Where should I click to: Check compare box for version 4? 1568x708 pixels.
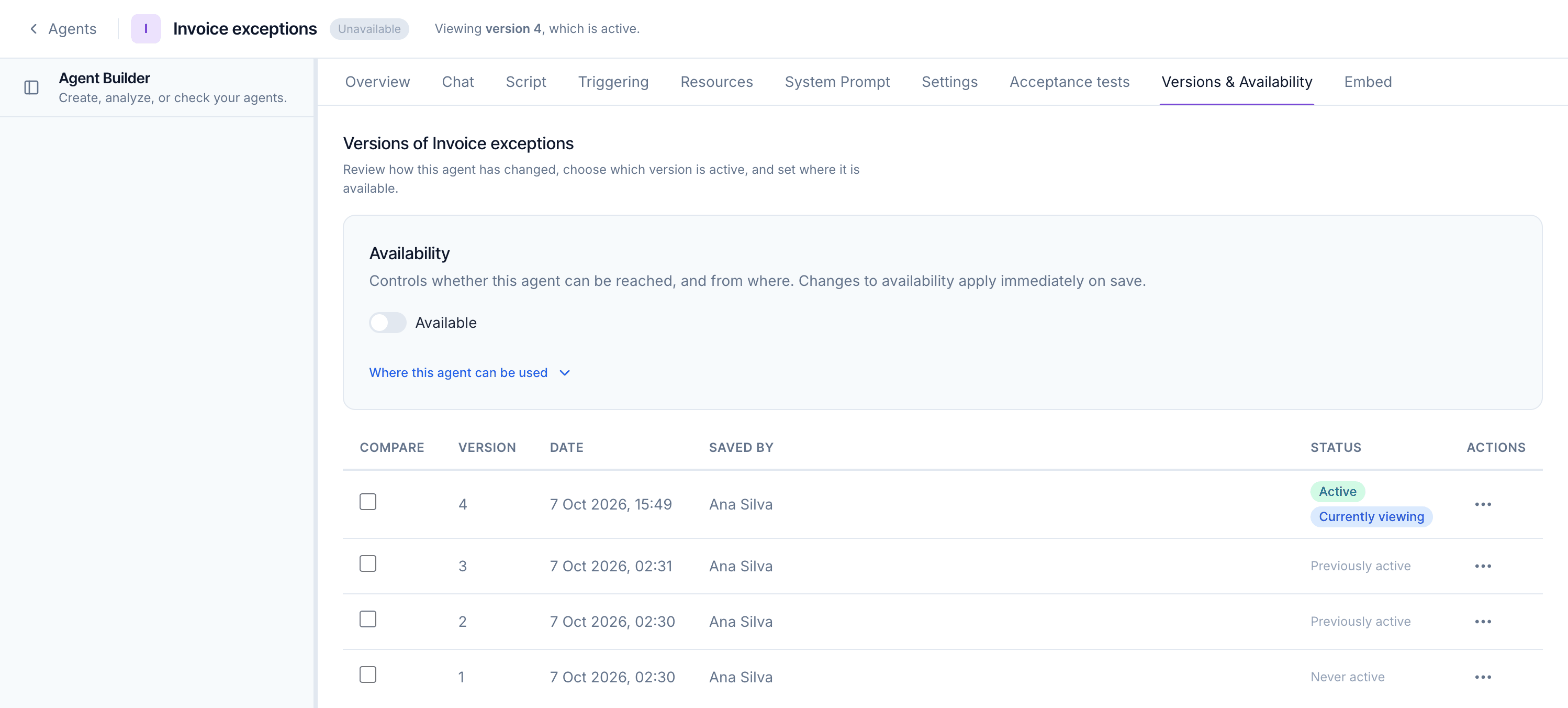point(368,502)
